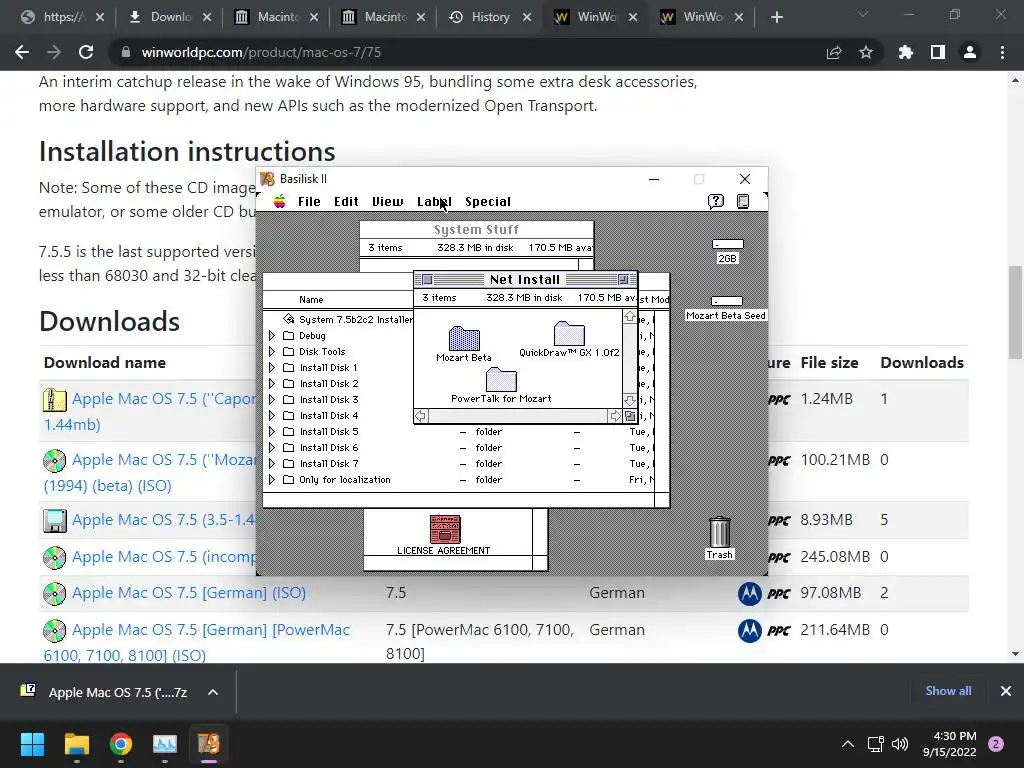Select the Trash icon on Mac desktop

tap(720, 532)
